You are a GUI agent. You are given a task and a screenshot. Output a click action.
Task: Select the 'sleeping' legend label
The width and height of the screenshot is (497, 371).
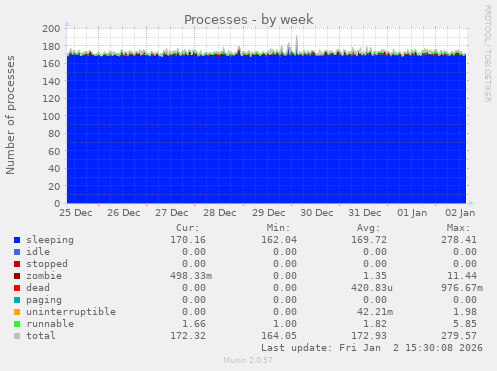coord(50,240)
